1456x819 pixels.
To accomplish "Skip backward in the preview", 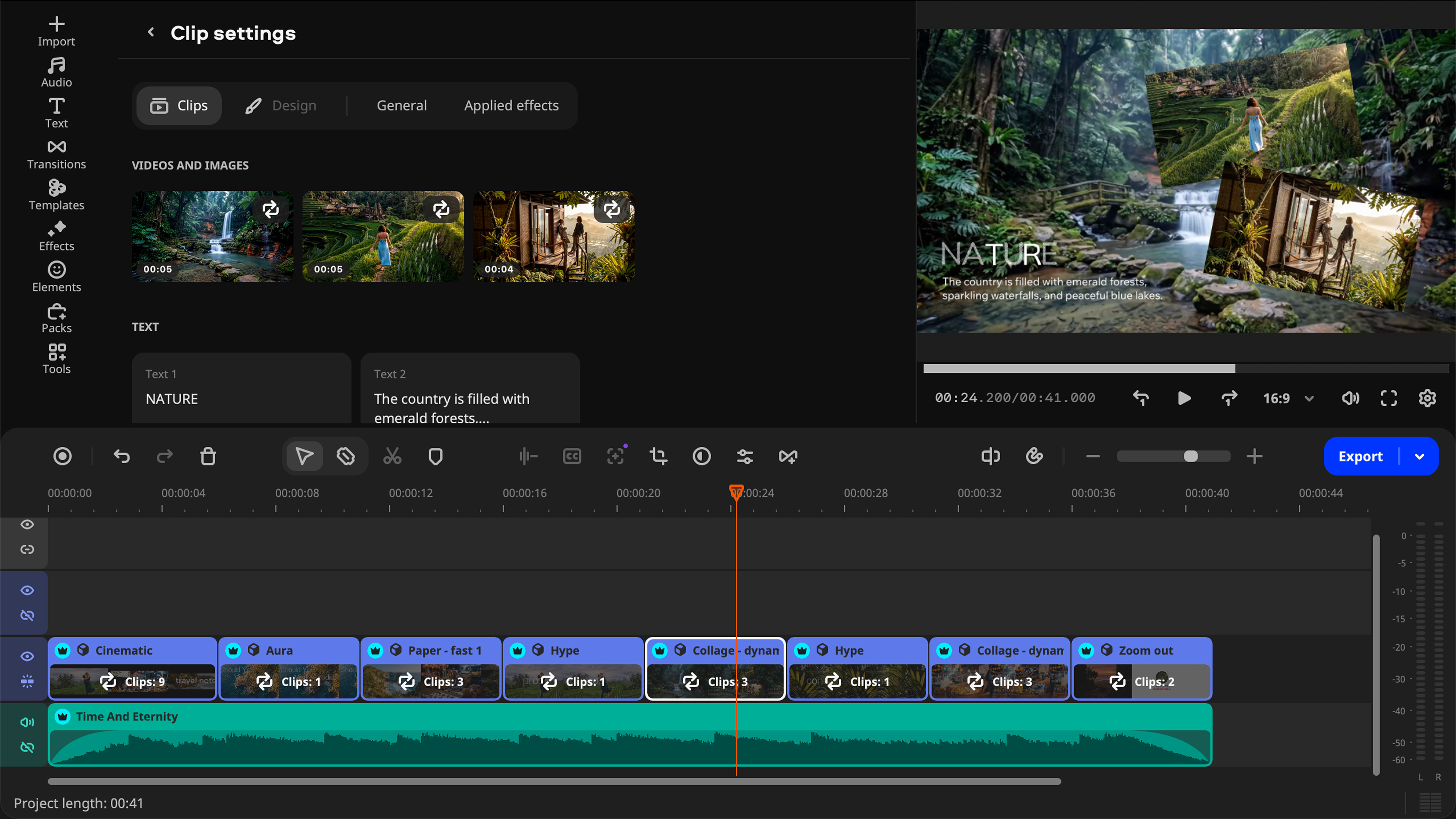I will pyautogui.click(x=1141, y=399).
